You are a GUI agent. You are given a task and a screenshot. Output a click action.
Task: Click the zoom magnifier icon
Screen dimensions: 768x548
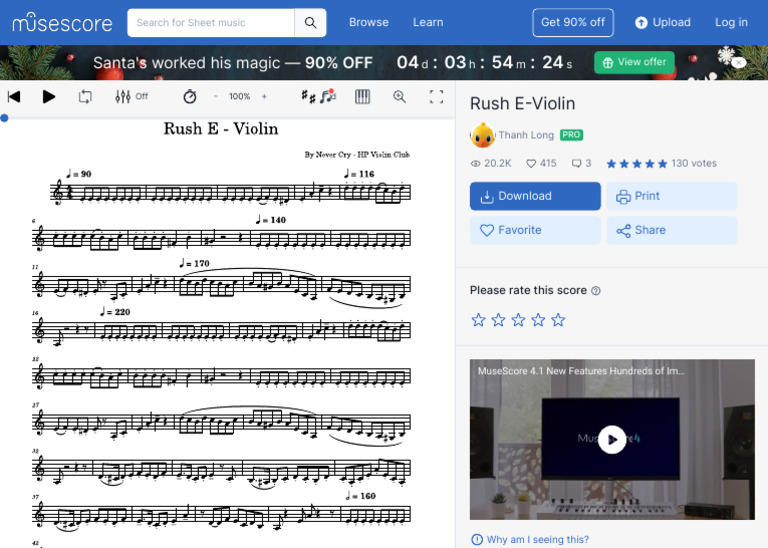(400, 97)
